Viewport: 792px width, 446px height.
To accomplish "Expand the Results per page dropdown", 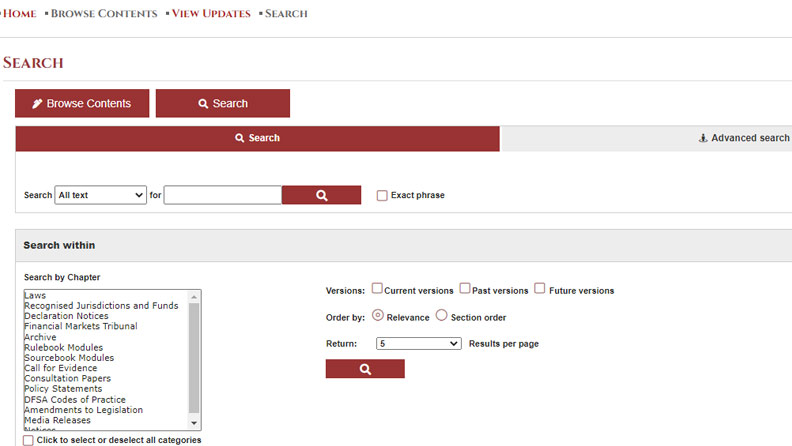I will [417, 343].
